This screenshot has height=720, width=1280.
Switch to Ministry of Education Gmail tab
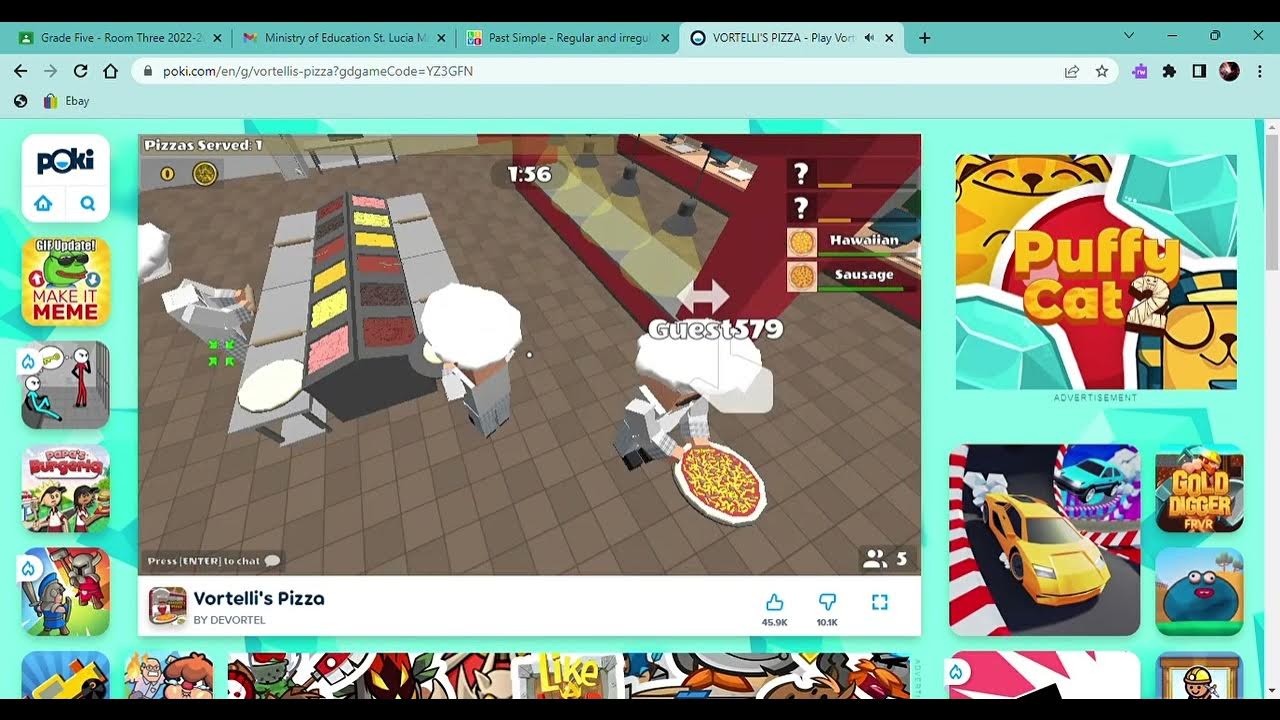pyautogui.click(x=344, y=38)
